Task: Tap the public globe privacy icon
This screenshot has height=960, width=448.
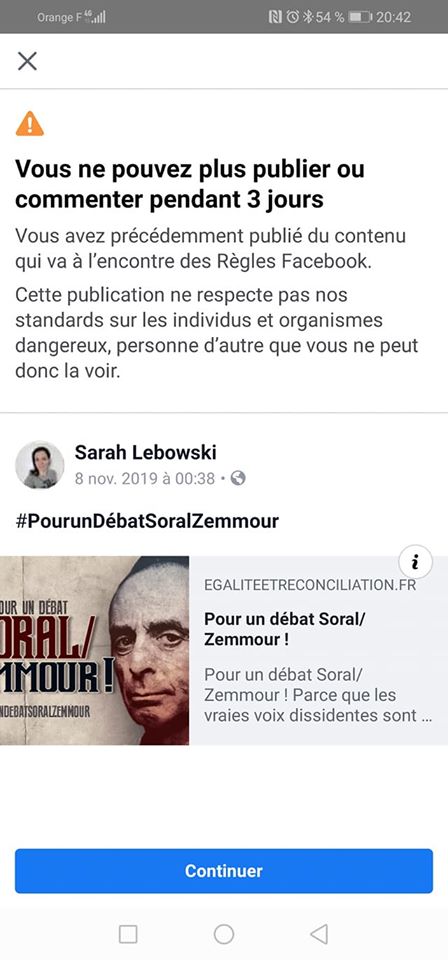Action: (x=238, y=478)
